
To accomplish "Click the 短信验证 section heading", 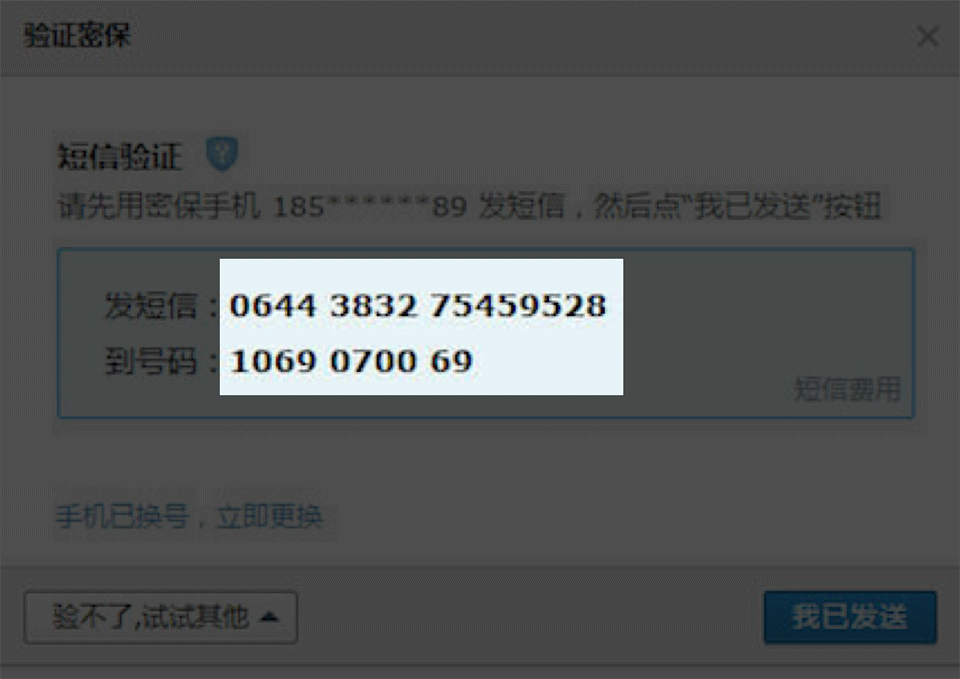I will click(119, 156).
